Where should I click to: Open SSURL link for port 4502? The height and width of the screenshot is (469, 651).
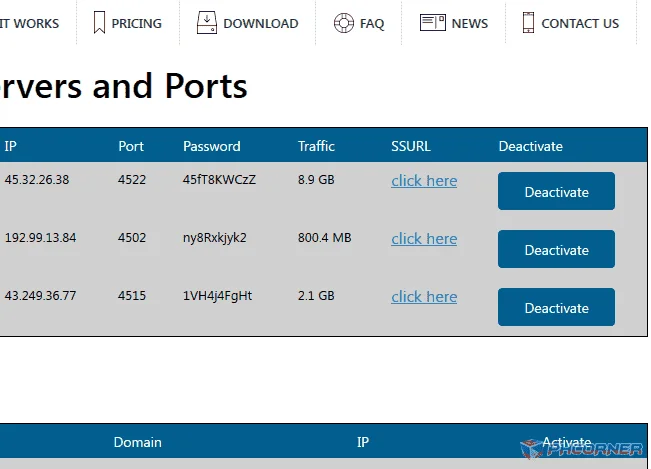[424, 239]
